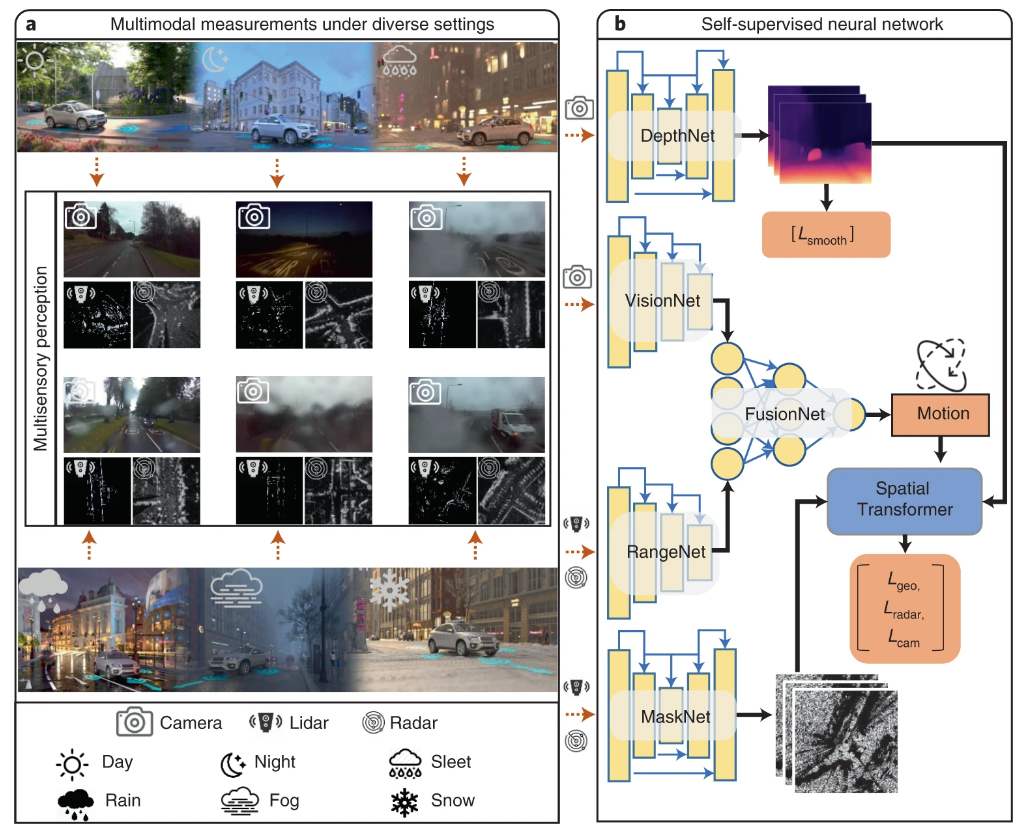This screenshot has height=837, width=1029.
Task: Click camera icon beside VisionNet input
Action: pyautogui.click(x=578, y=277)
